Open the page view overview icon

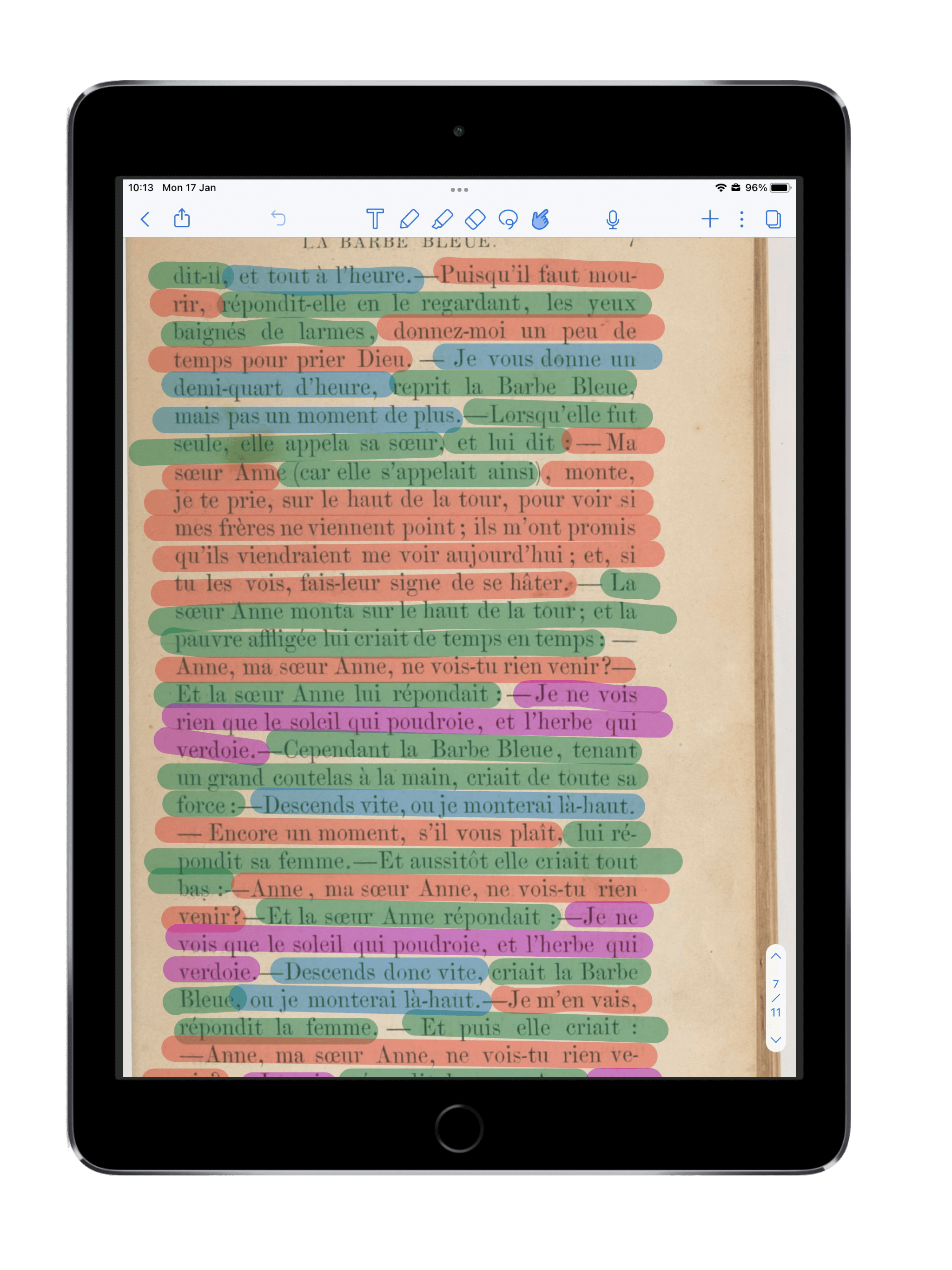point(773,219)
